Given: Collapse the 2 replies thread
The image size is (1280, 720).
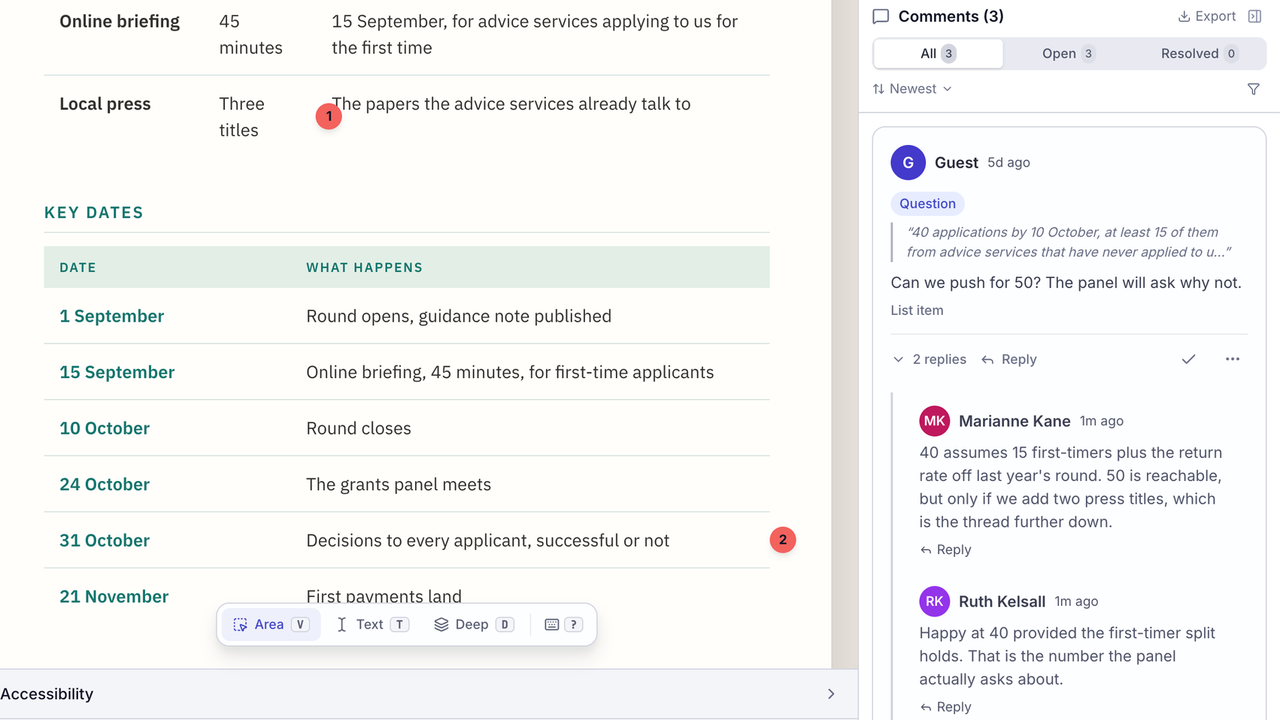Looking at the screenshot, I should tap(929, 359).
